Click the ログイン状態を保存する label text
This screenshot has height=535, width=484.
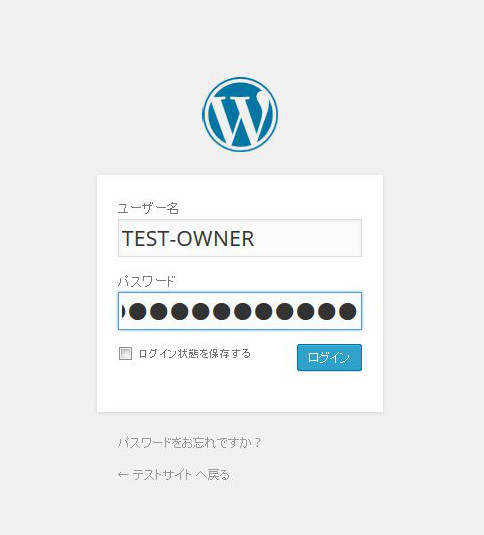click(195, 353)
